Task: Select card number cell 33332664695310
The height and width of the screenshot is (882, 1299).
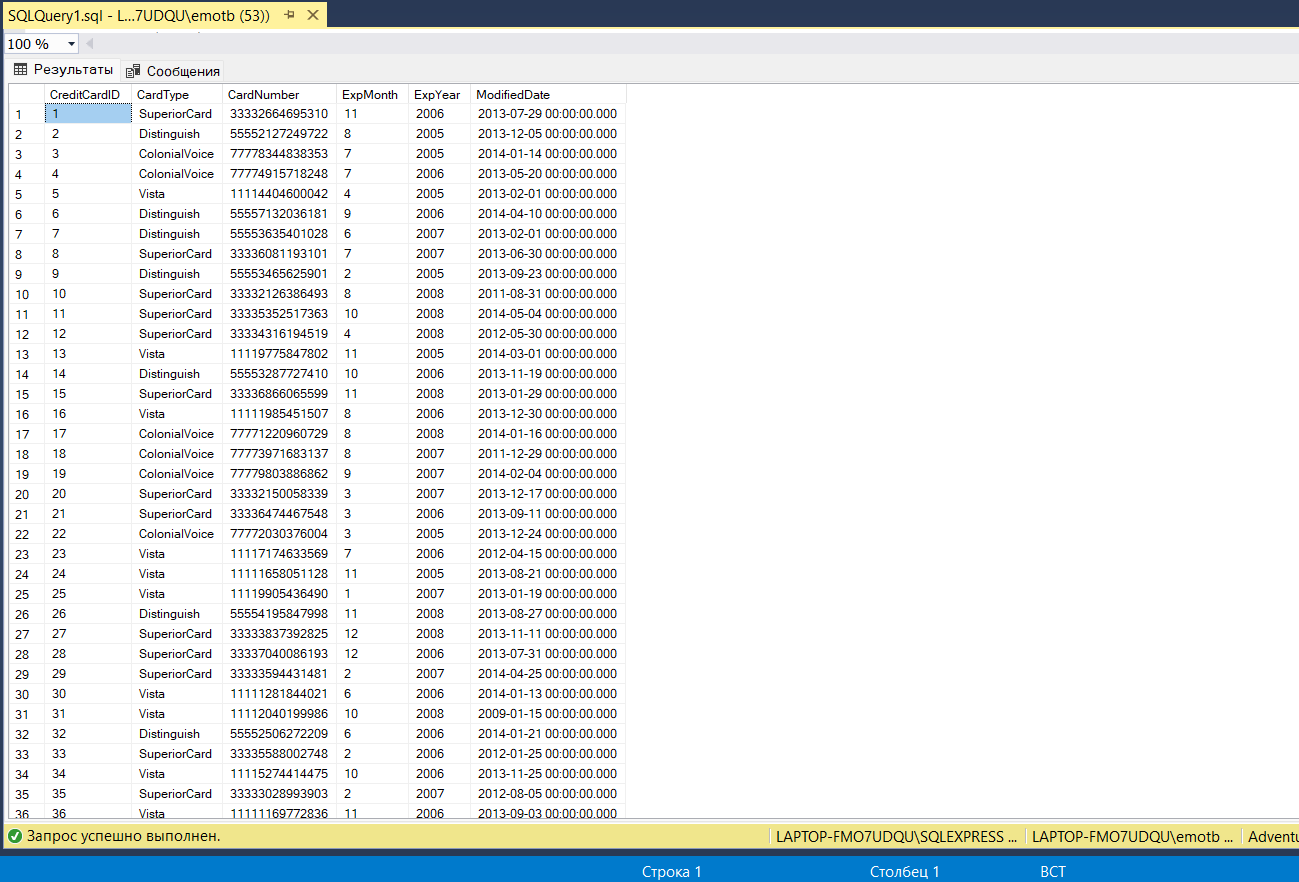Action: pos(279,114)
